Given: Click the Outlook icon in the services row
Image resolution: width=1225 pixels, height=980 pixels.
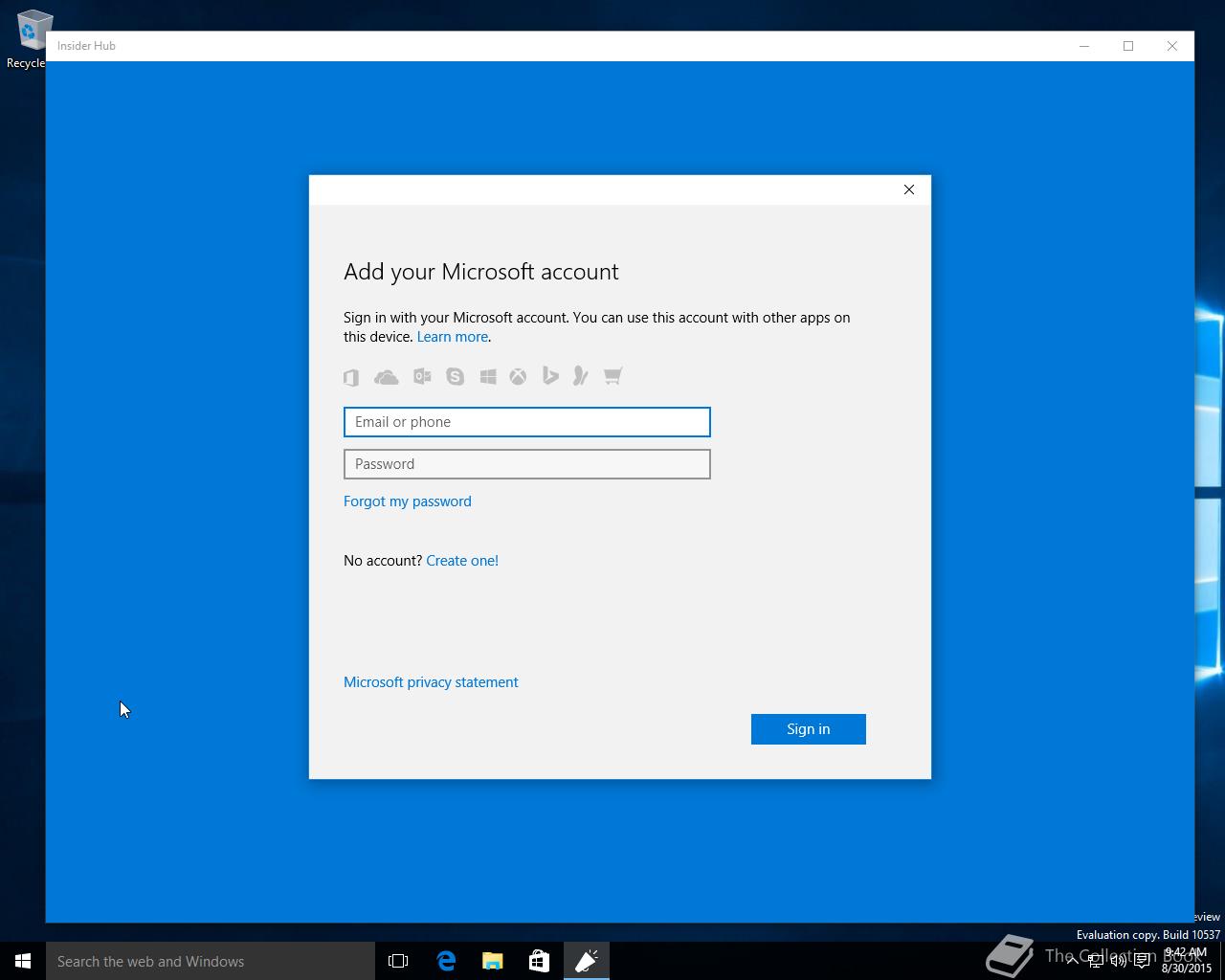Looking at the screenshot, I should click(x=422, y=376).
